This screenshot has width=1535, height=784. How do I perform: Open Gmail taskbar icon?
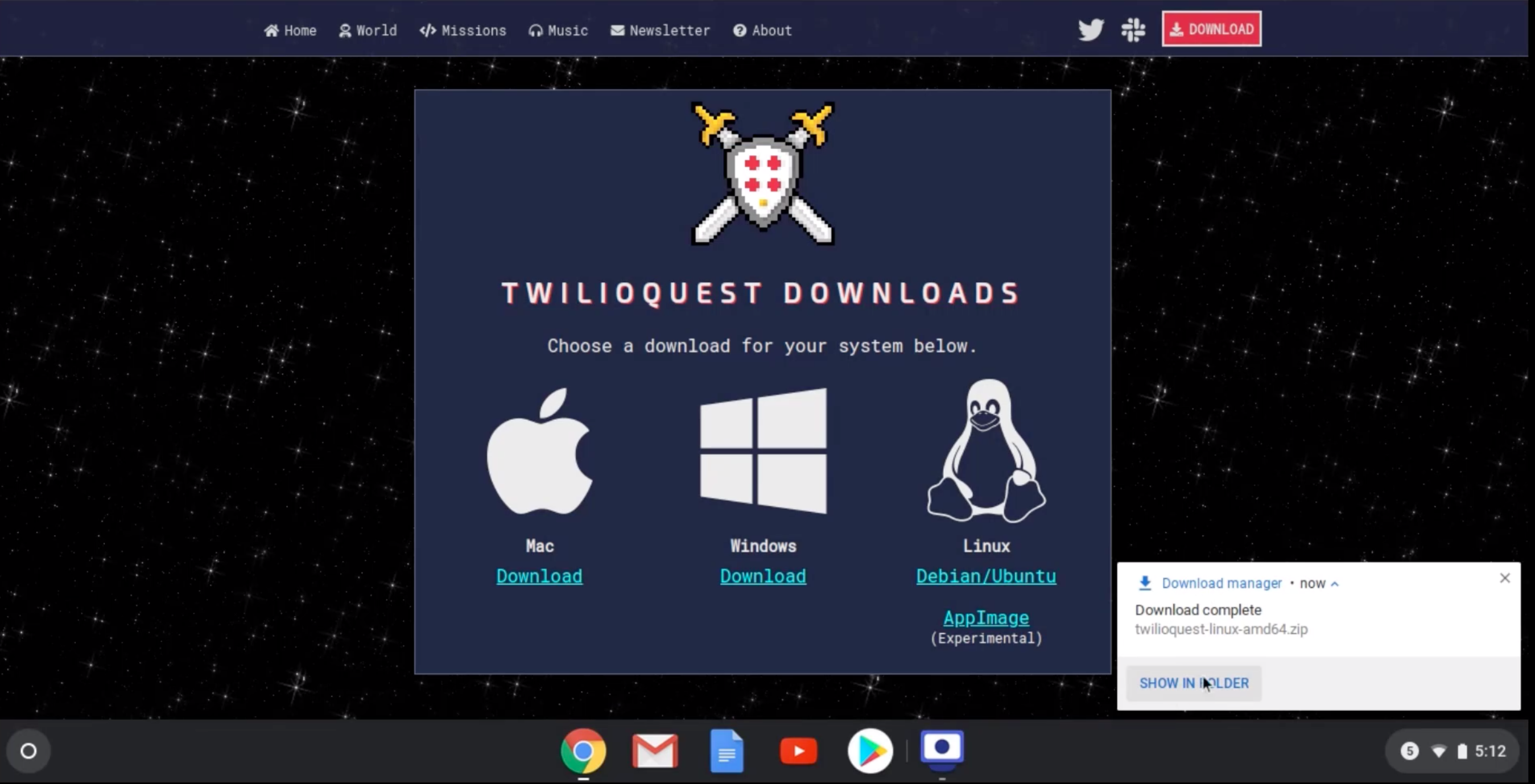[x=655, y=751]
